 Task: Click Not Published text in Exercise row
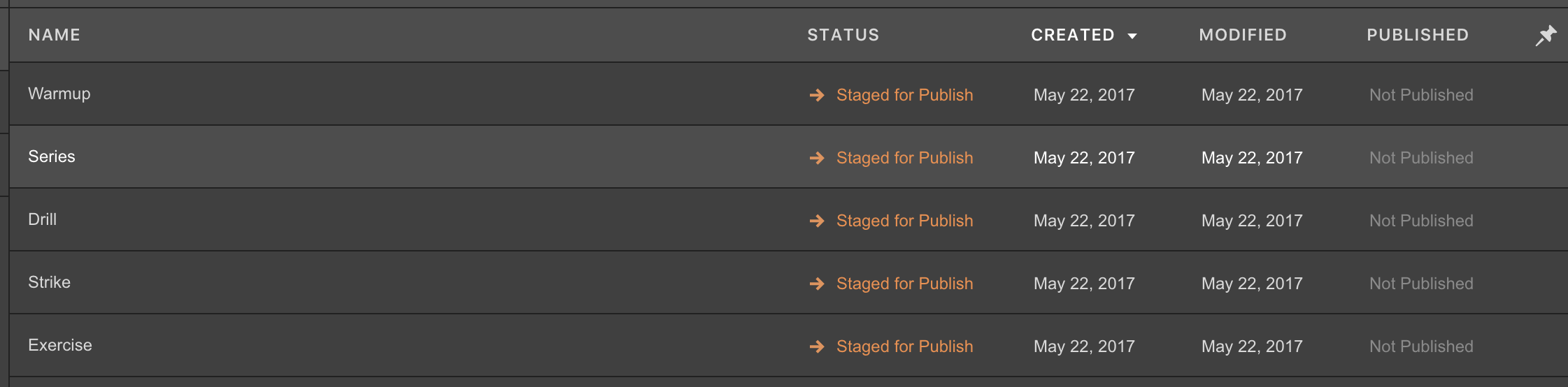(x=1421, y=346)
